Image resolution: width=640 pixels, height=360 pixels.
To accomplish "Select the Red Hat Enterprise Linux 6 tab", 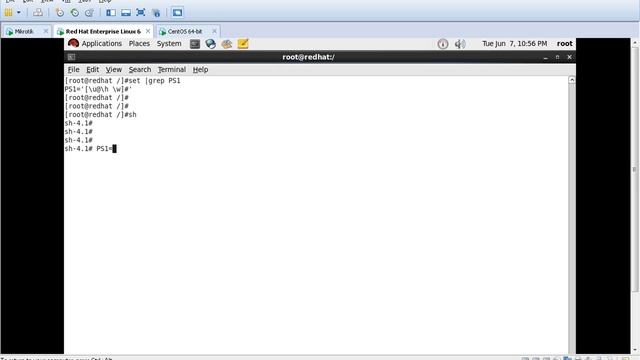I will coord(103,31).
